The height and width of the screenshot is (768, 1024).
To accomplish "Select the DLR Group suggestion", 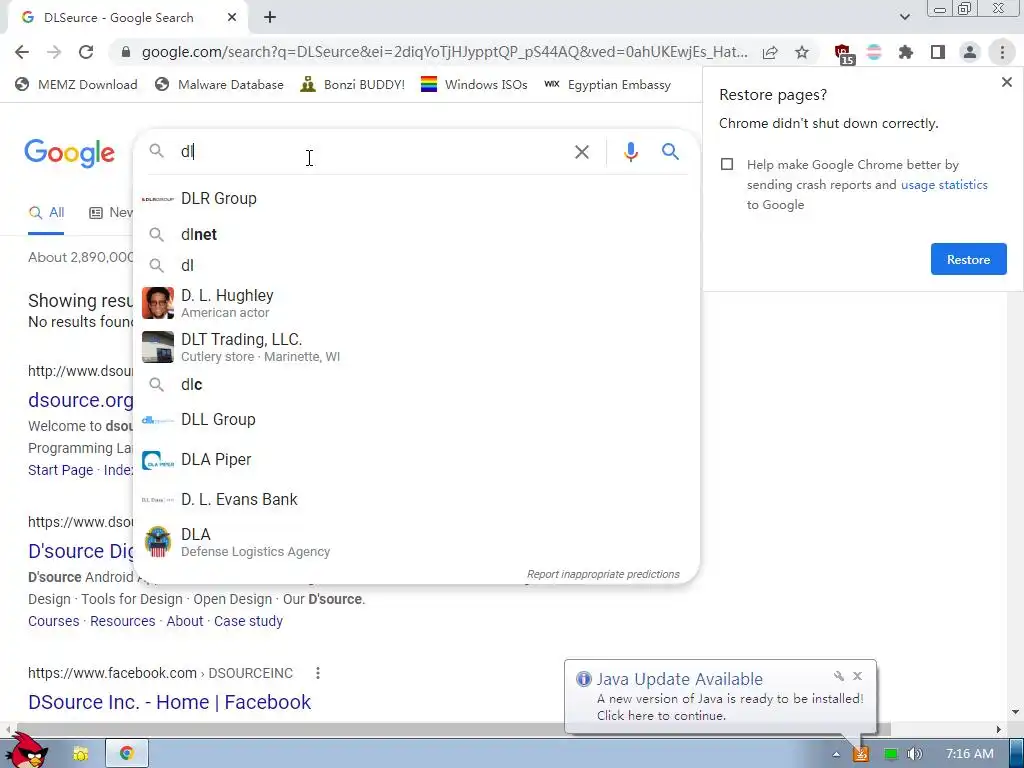I will [416, 199].
